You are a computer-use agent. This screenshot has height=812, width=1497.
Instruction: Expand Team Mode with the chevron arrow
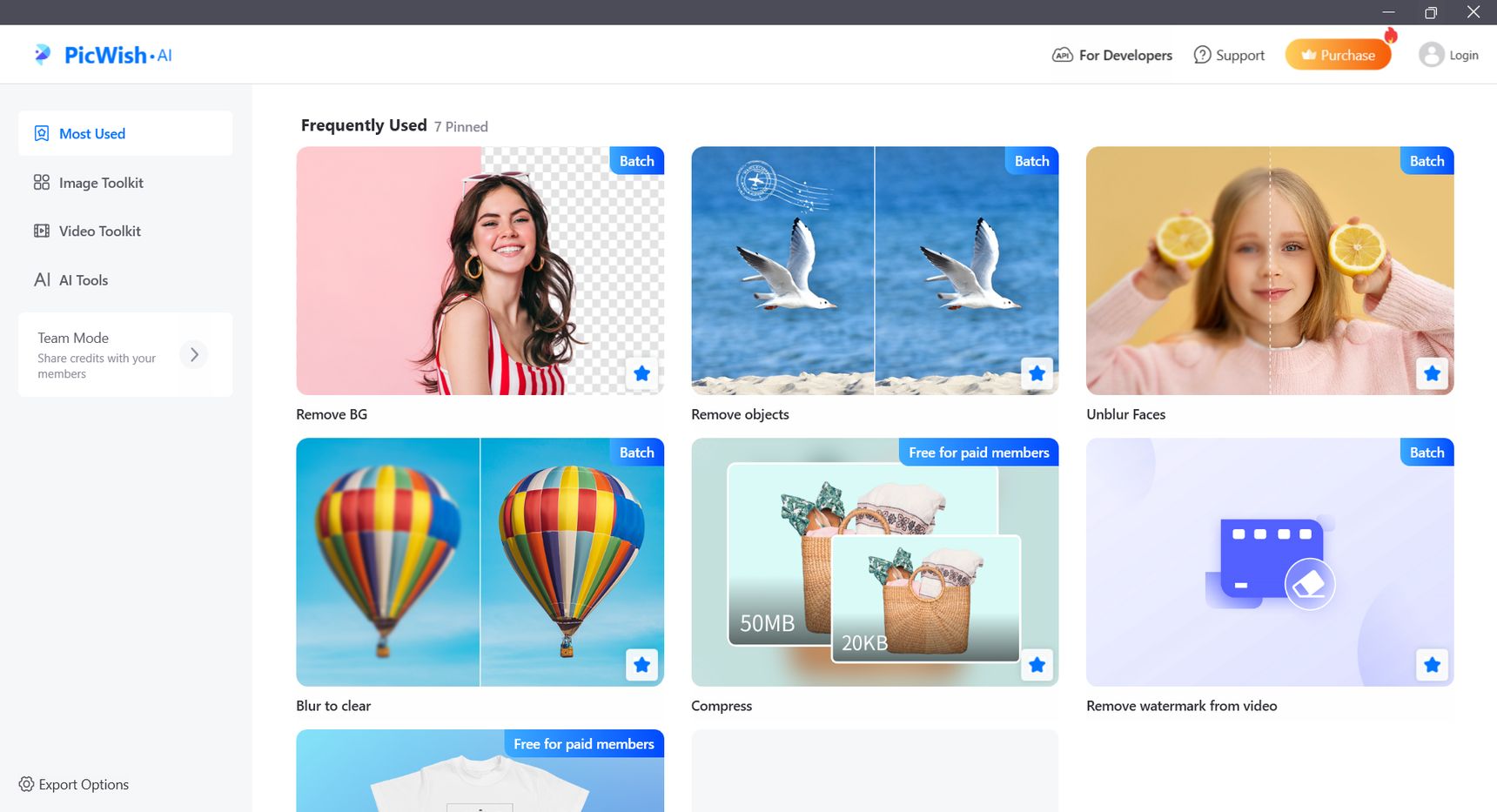[x=194, y=354]
